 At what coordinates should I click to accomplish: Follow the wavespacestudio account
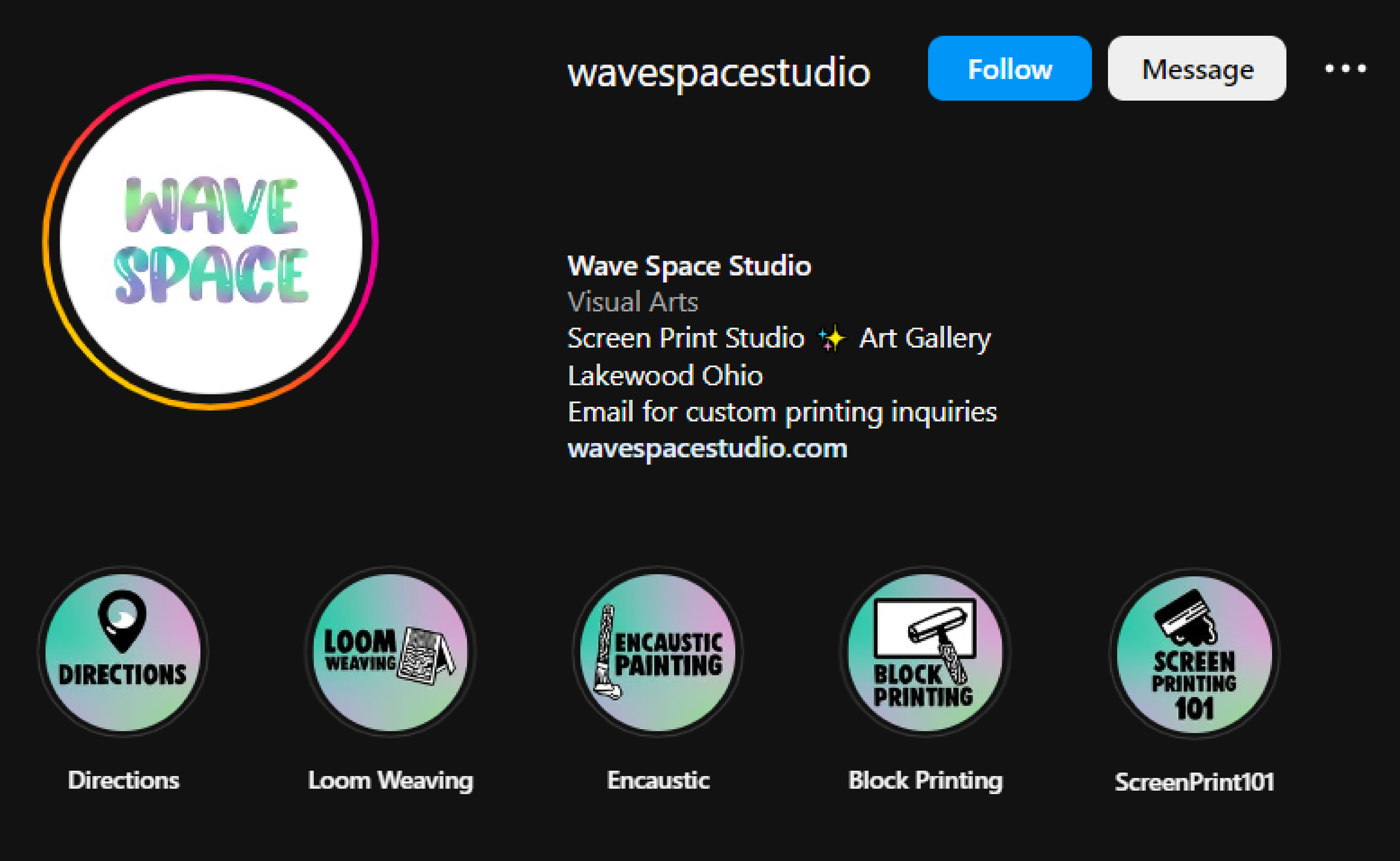point(1010,68)
